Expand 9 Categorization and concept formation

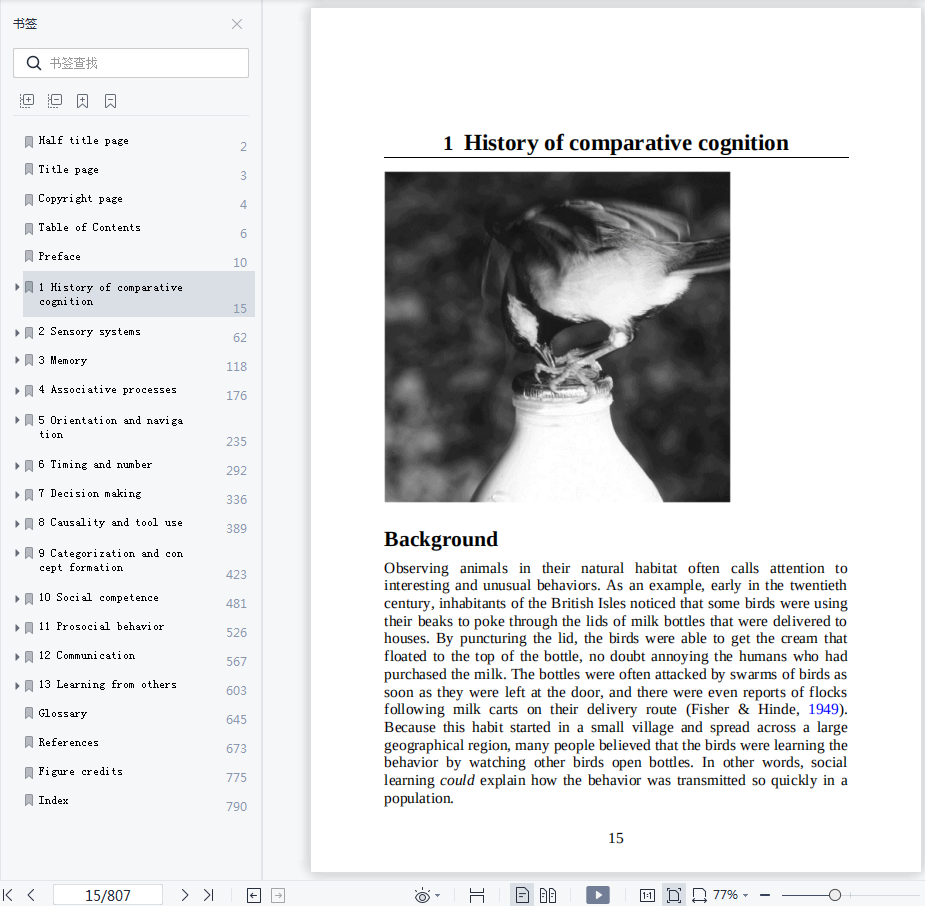(17, 553)
